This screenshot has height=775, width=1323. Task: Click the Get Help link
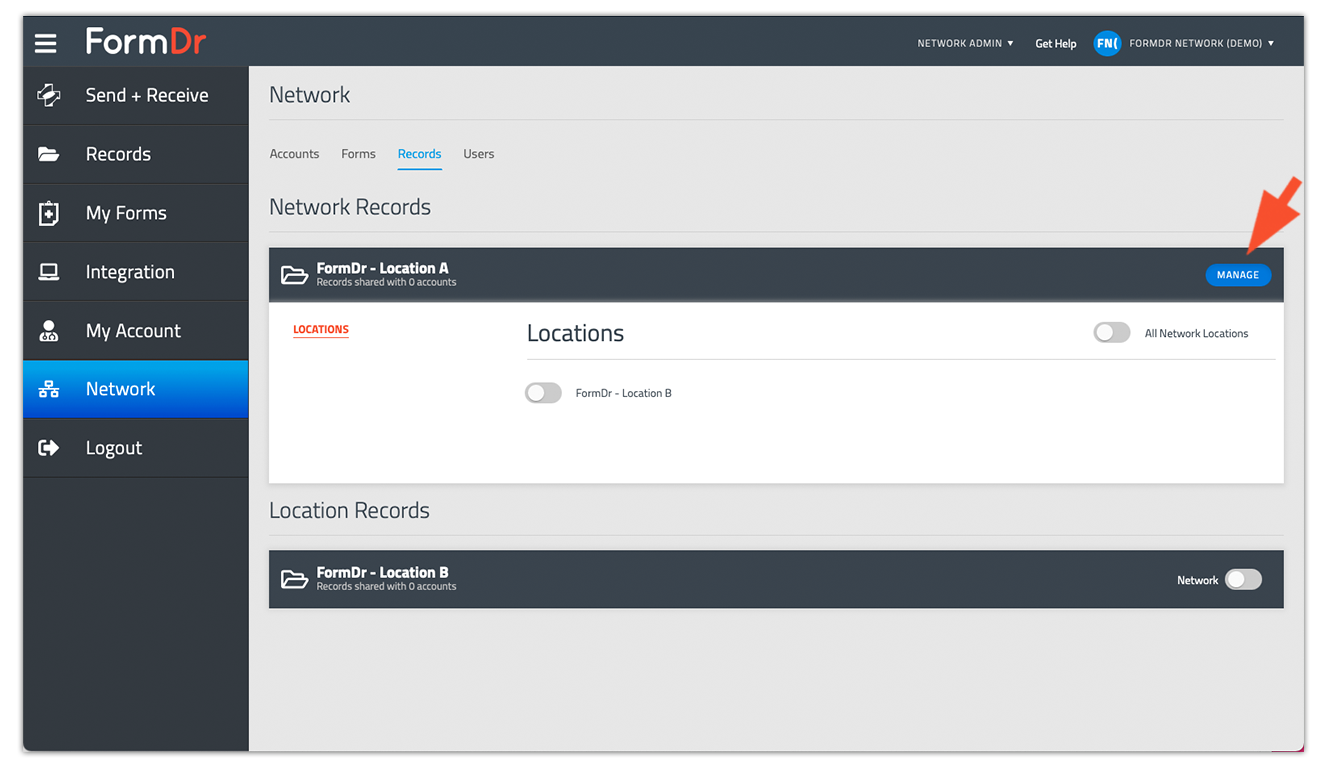1056,43
